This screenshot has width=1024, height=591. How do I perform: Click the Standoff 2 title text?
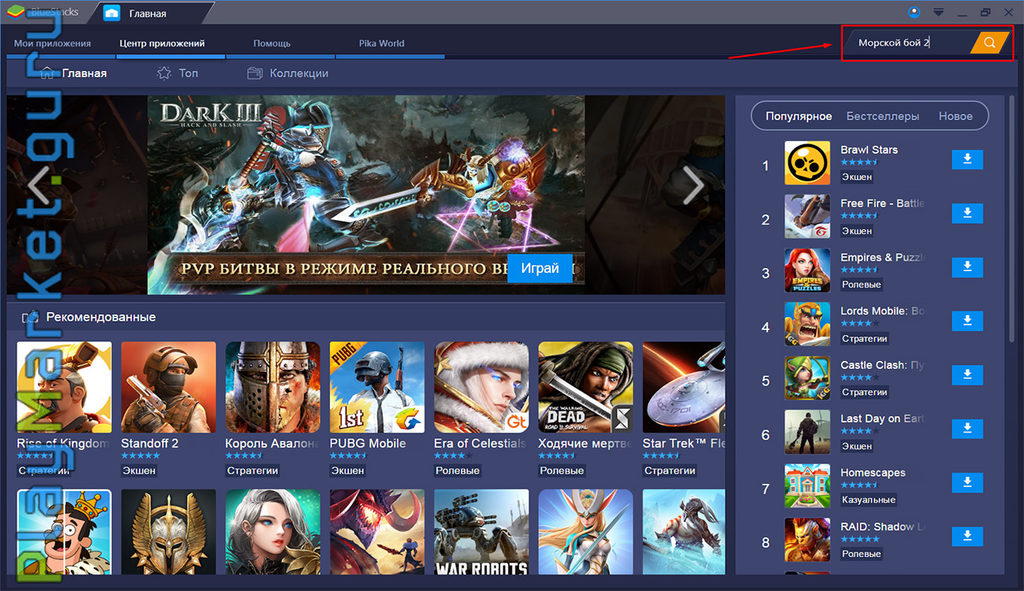[150, 443]
